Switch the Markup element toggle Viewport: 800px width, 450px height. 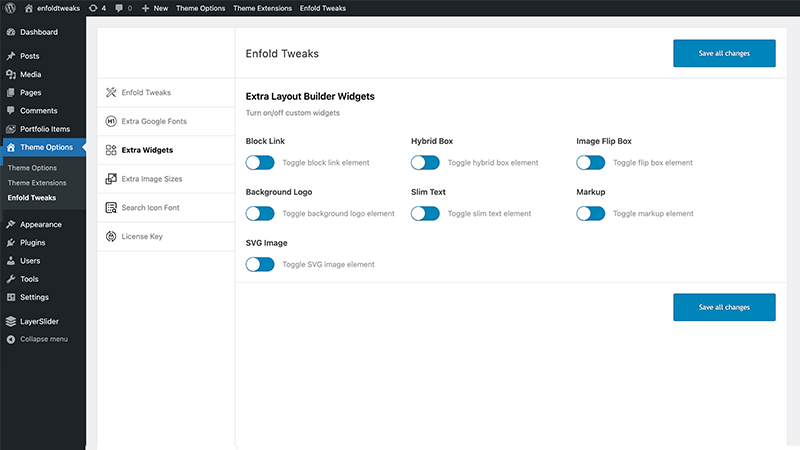pos(590,213)
